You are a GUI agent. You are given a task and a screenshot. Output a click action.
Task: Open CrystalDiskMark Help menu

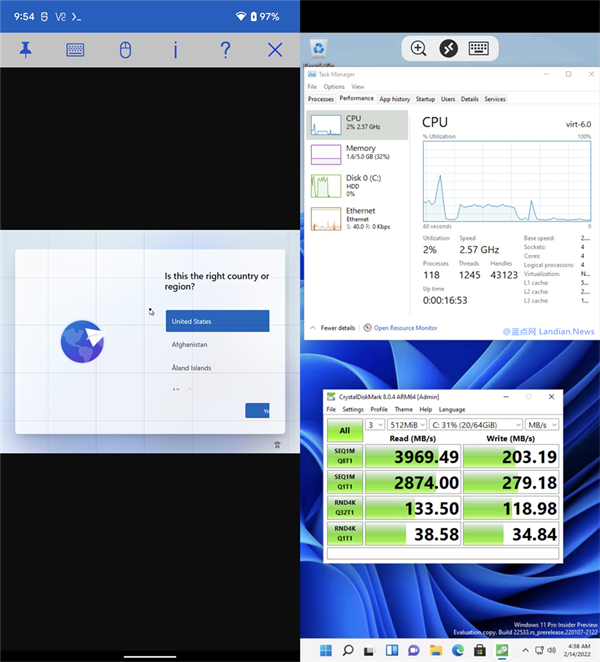tap(425, 410)
